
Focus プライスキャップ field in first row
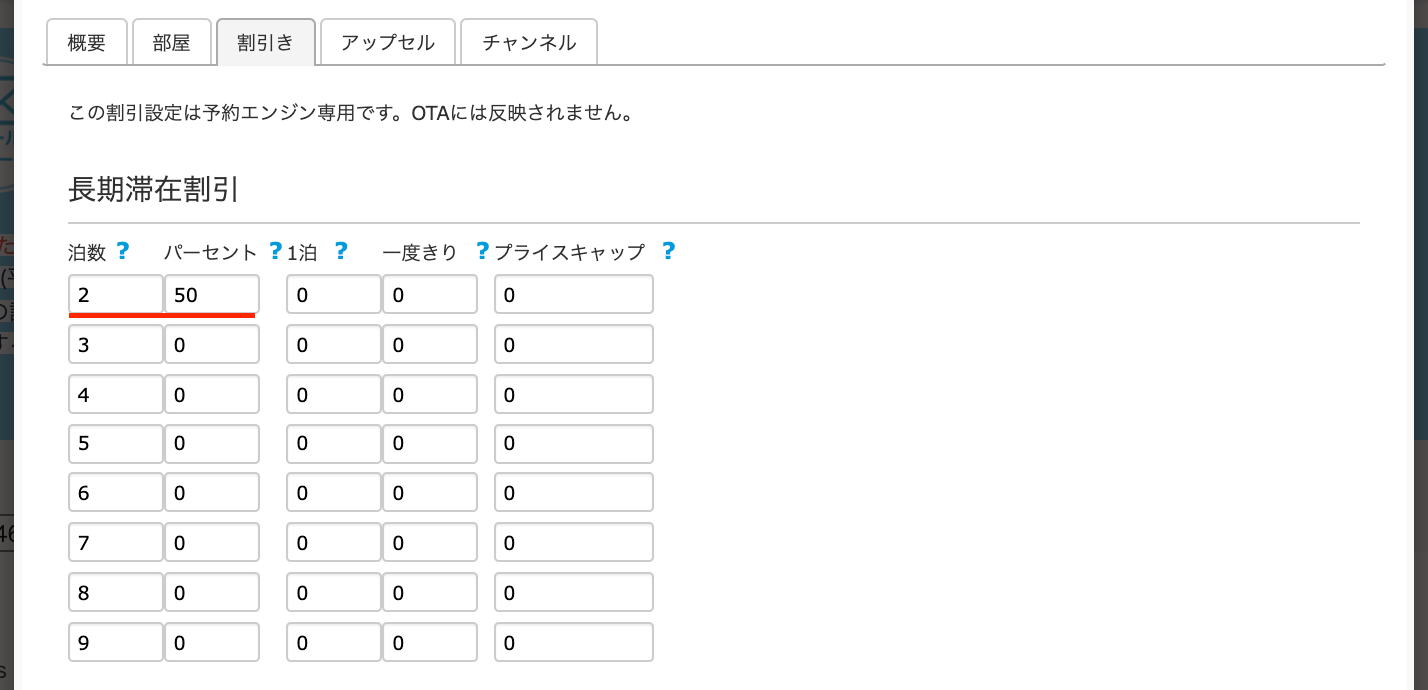click(573, 295)
